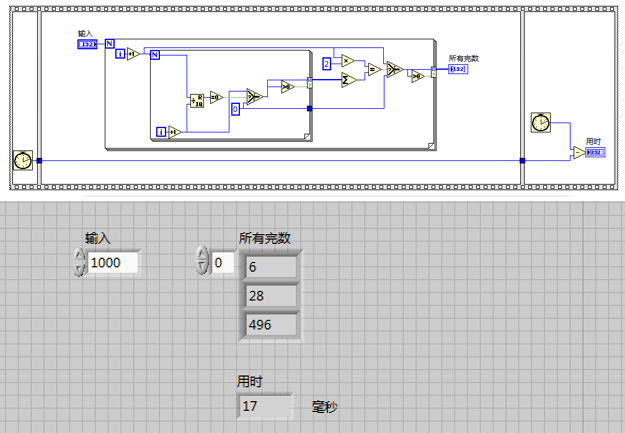Click the inner loop iteration i terminal
625x433 pixels.
[161, 132]
